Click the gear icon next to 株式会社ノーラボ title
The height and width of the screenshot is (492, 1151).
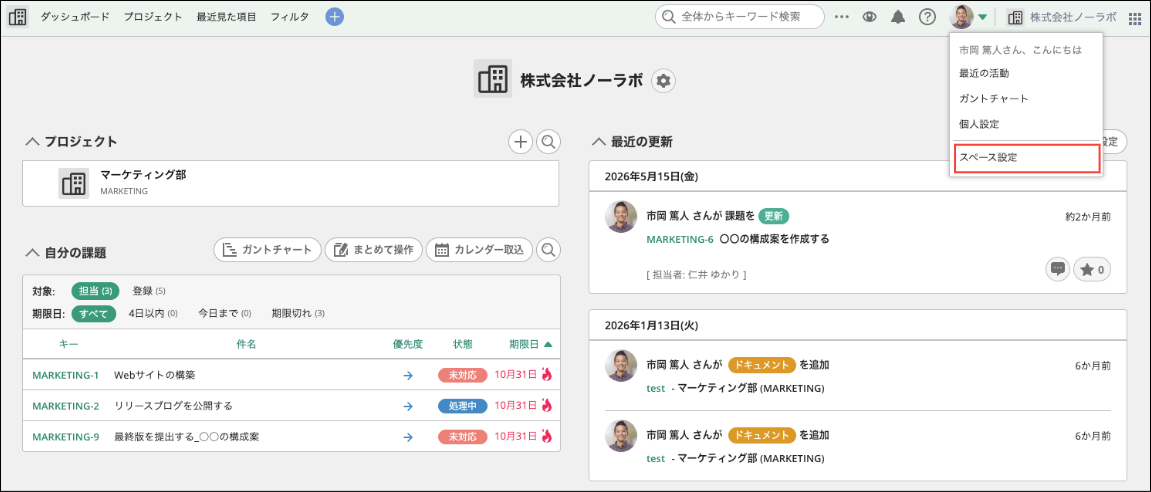pyautogui.click(x=664, y=81)
